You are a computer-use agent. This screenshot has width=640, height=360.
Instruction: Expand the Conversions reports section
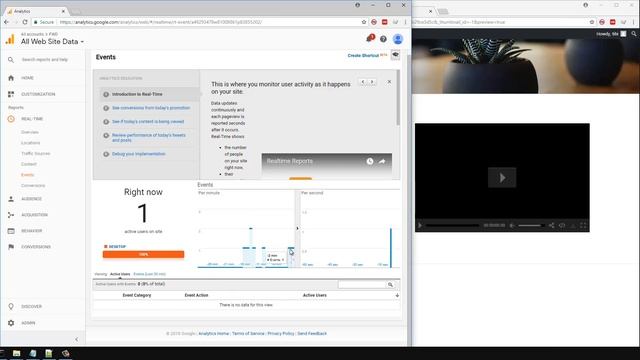click(x=36, y=247)
